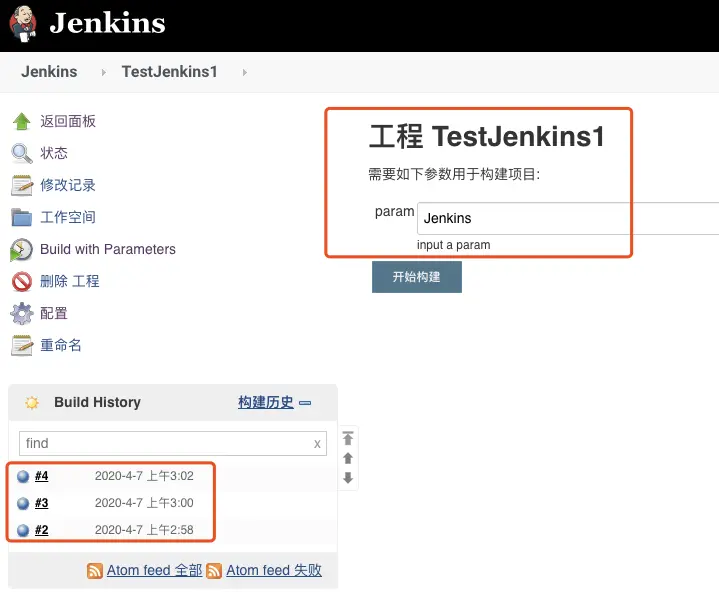Click the blue status ball for build #2
This screenshot has height=596, width=719.
[x=23, y=530]
